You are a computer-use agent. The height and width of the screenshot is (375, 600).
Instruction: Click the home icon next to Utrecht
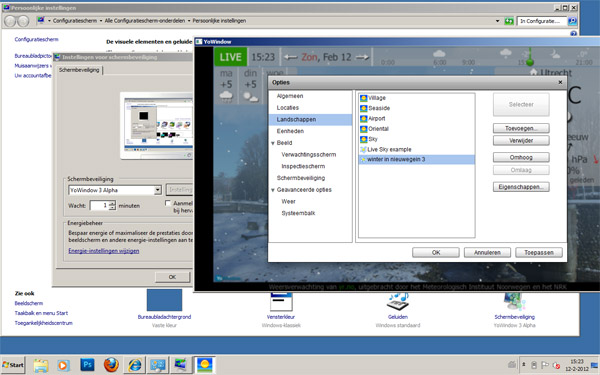(x=533, y=72)
